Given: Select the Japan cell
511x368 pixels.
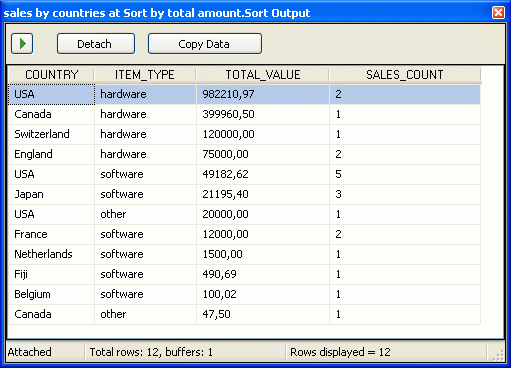Looking at the screenshot, I should coord(51,194).
